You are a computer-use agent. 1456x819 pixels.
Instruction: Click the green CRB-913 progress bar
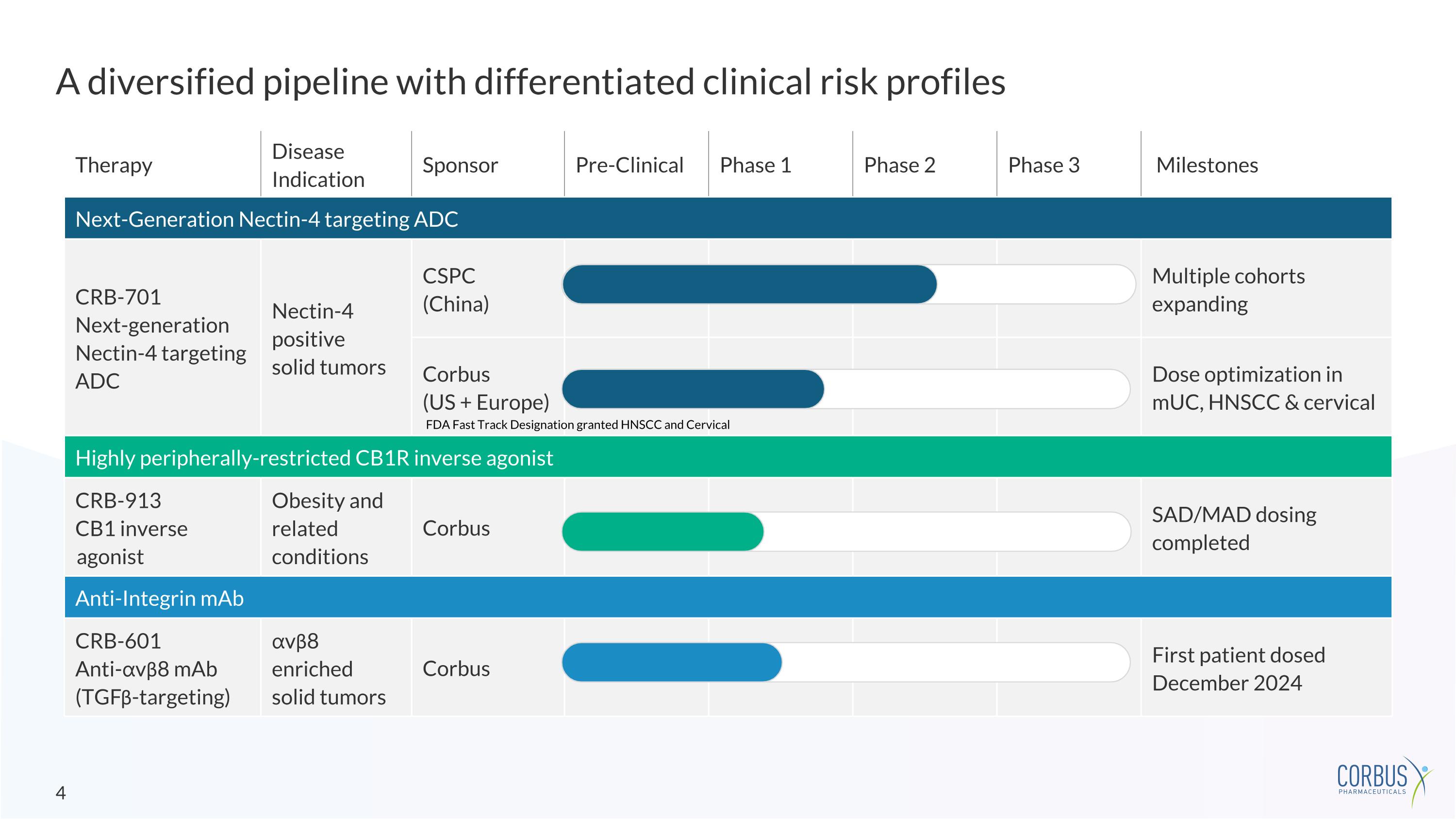click(662, 531)
